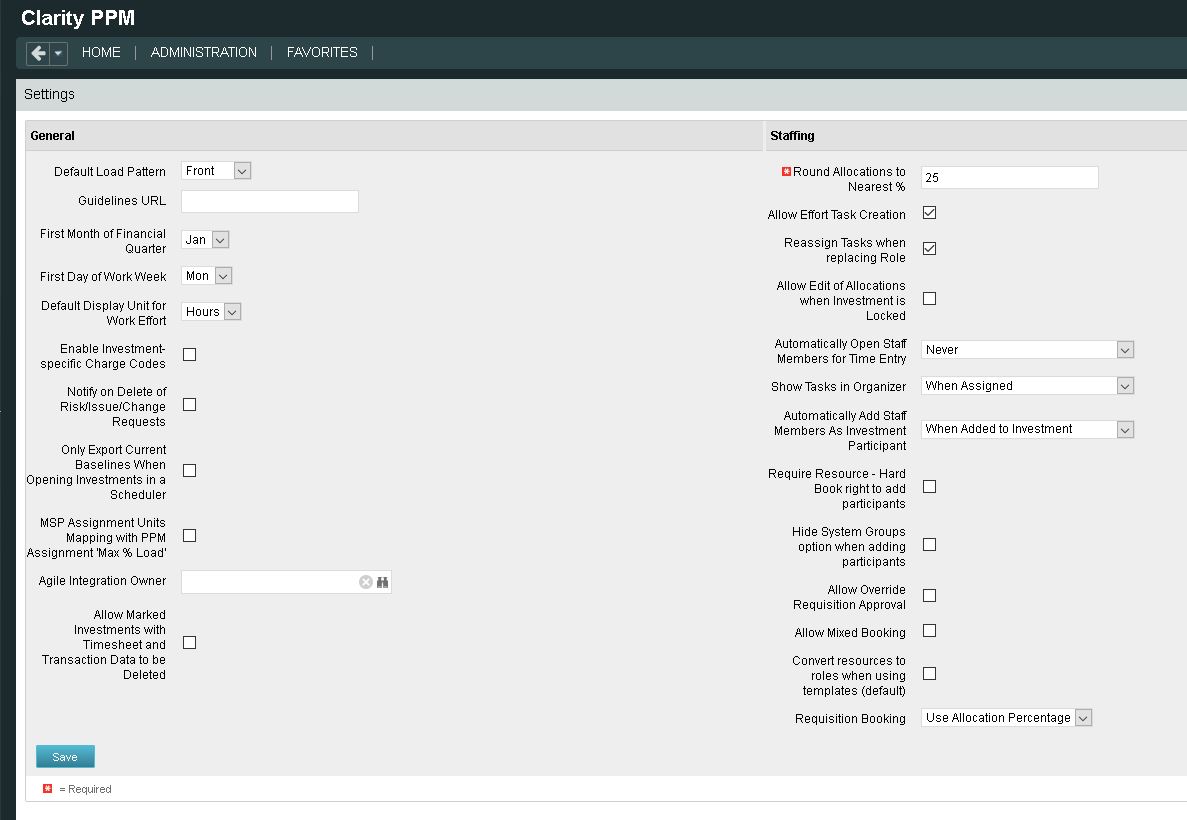Uncheck Reassign Tasks when replacing Role
Viewport: 1187px width, 820px height.
click(x=930, y=248)
